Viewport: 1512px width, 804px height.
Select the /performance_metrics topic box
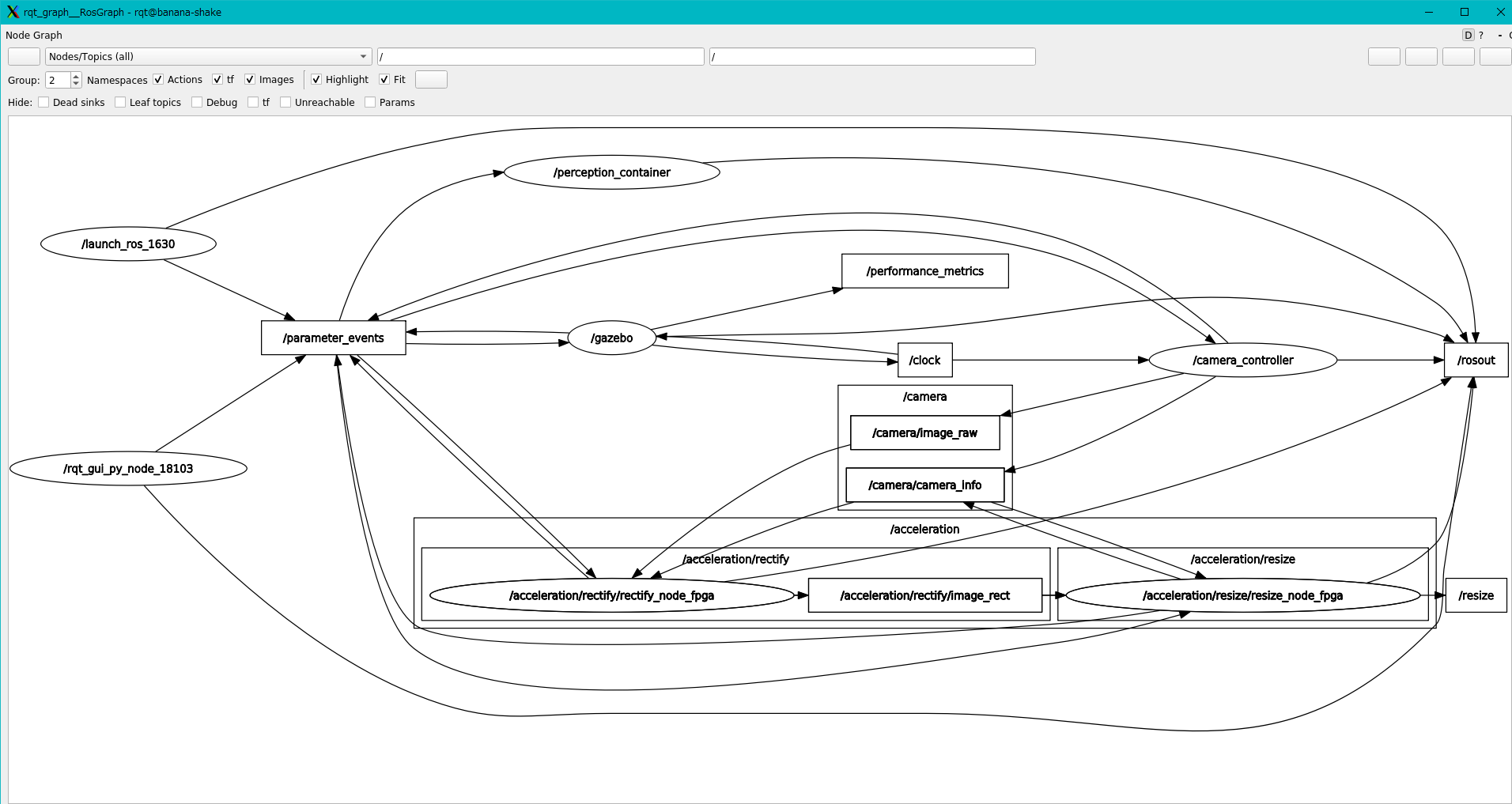925,271
